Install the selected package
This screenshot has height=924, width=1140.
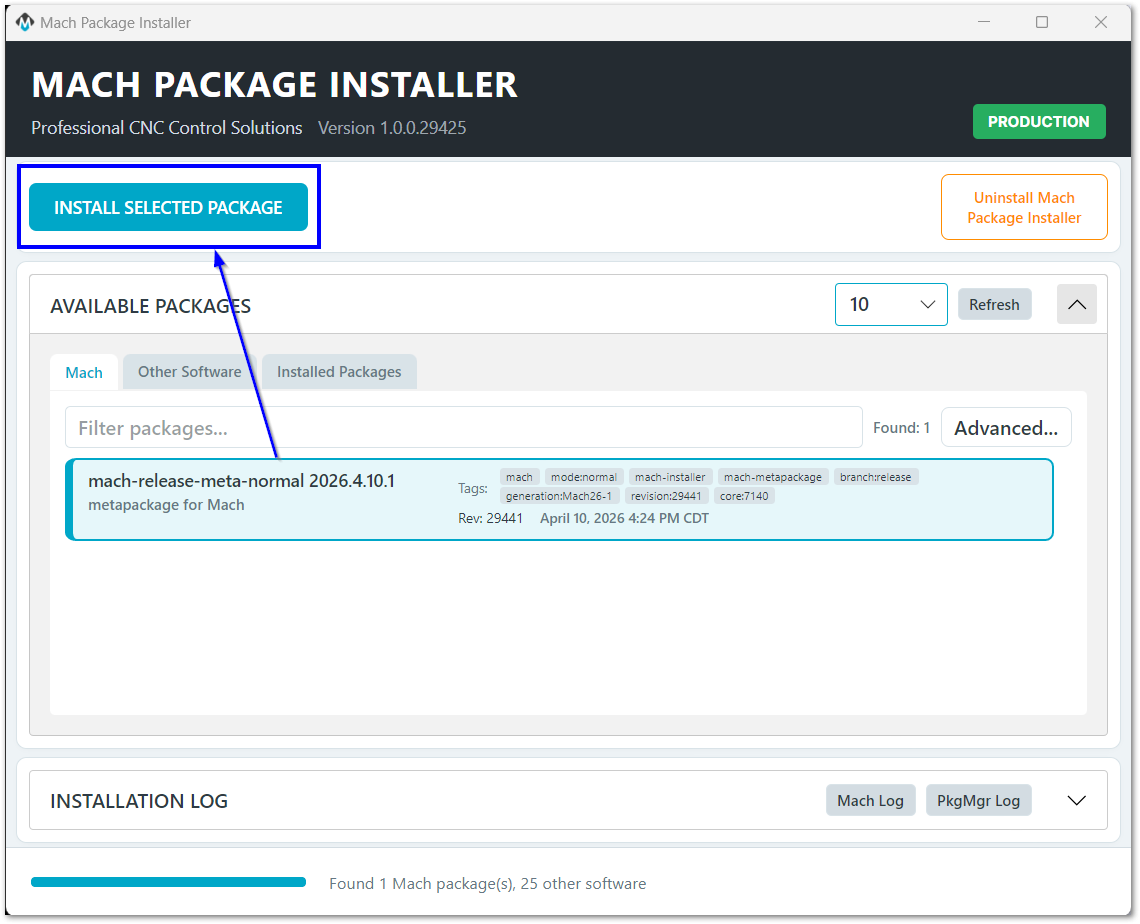pos(168,207)
